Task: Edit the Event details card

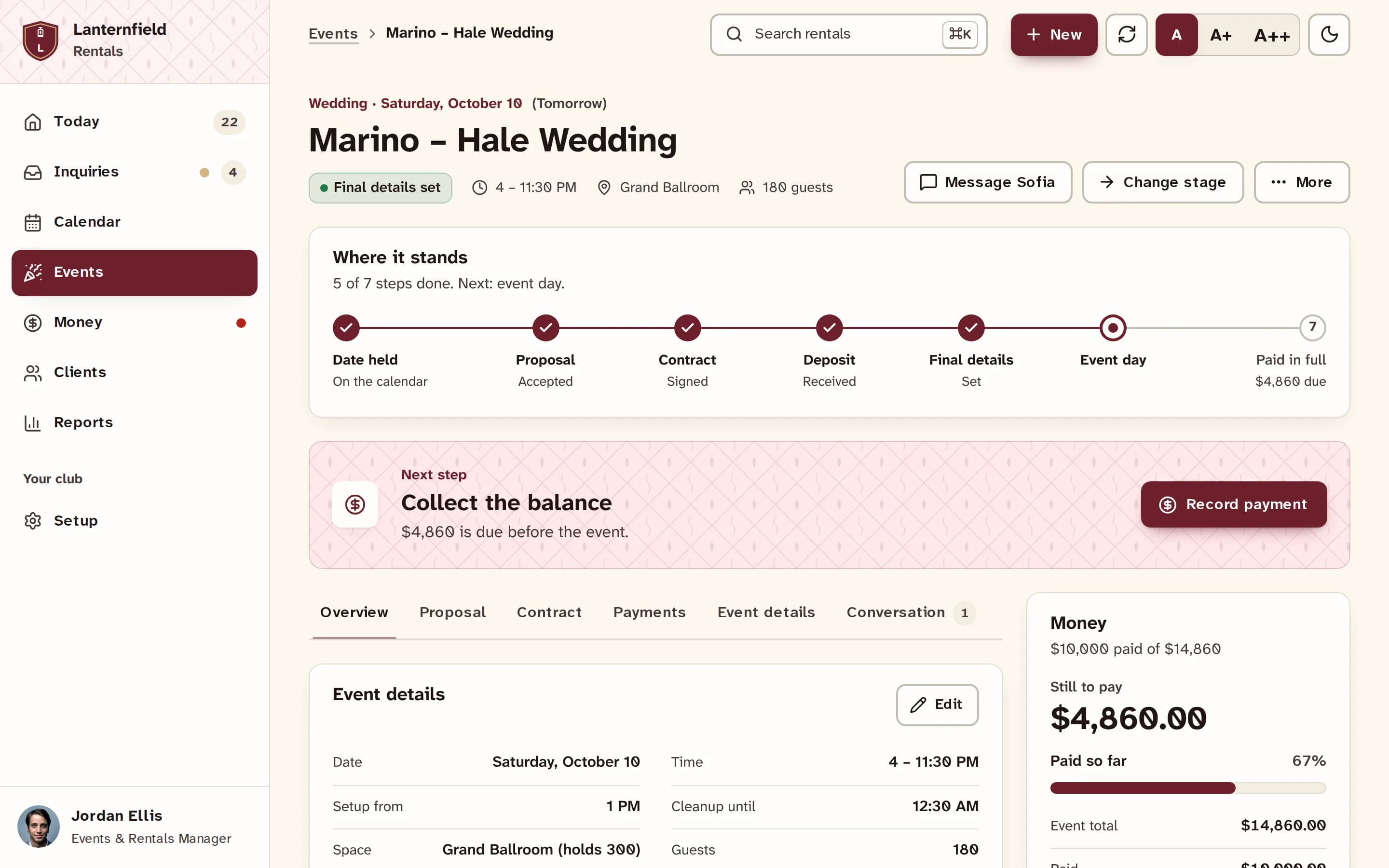Action: tap(937, 705)
